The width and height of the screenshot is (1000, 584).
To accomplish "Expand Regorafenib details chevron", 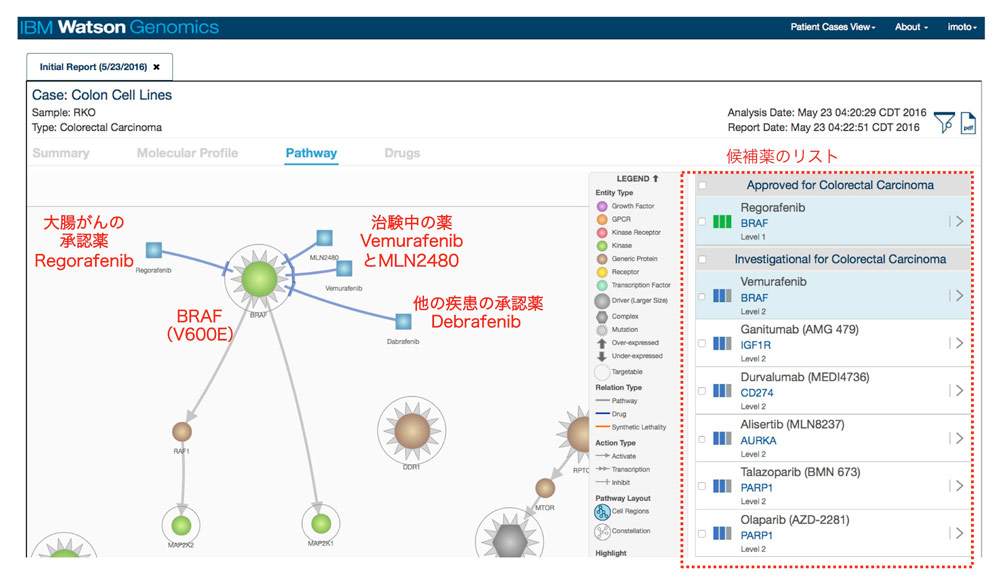I will click(959, 221).
